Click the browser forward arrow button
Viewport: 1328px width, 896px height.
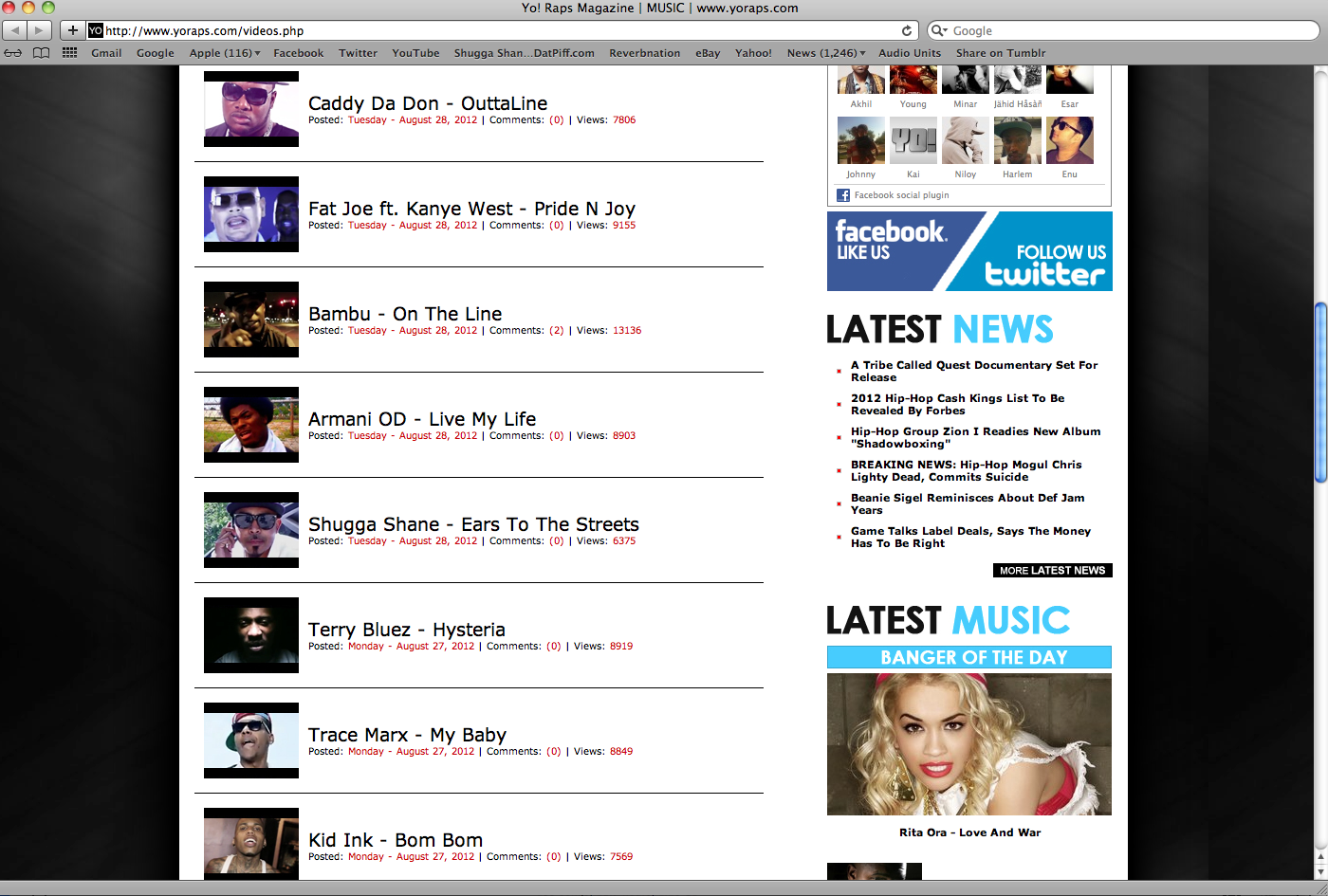click(39, 30)
